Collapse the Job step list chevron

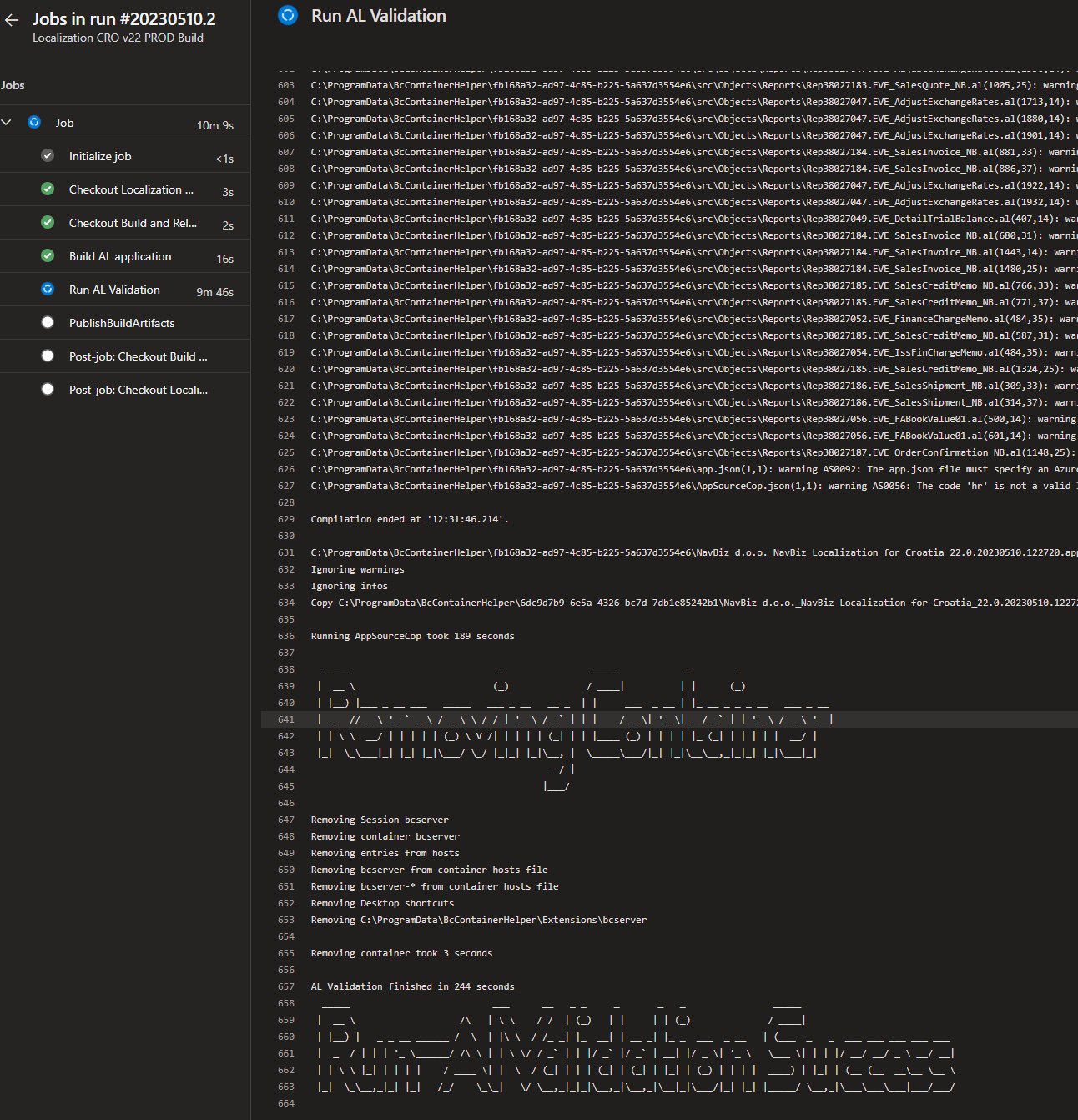8,122
